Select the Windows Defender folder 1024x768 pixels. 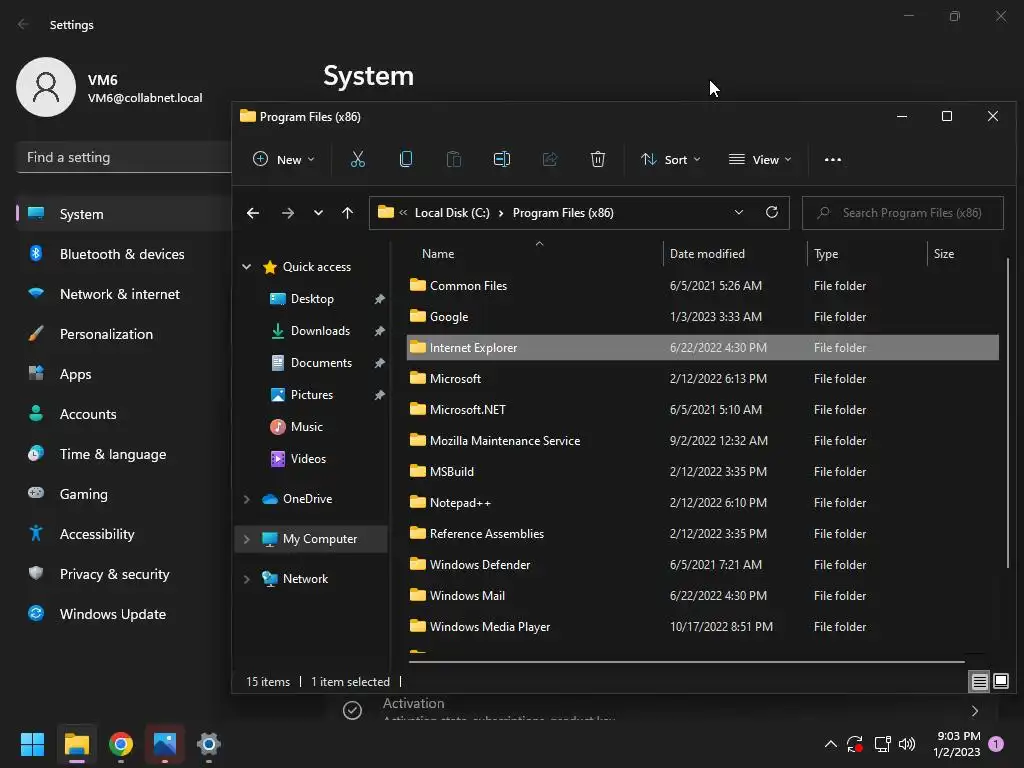point(703,565)
